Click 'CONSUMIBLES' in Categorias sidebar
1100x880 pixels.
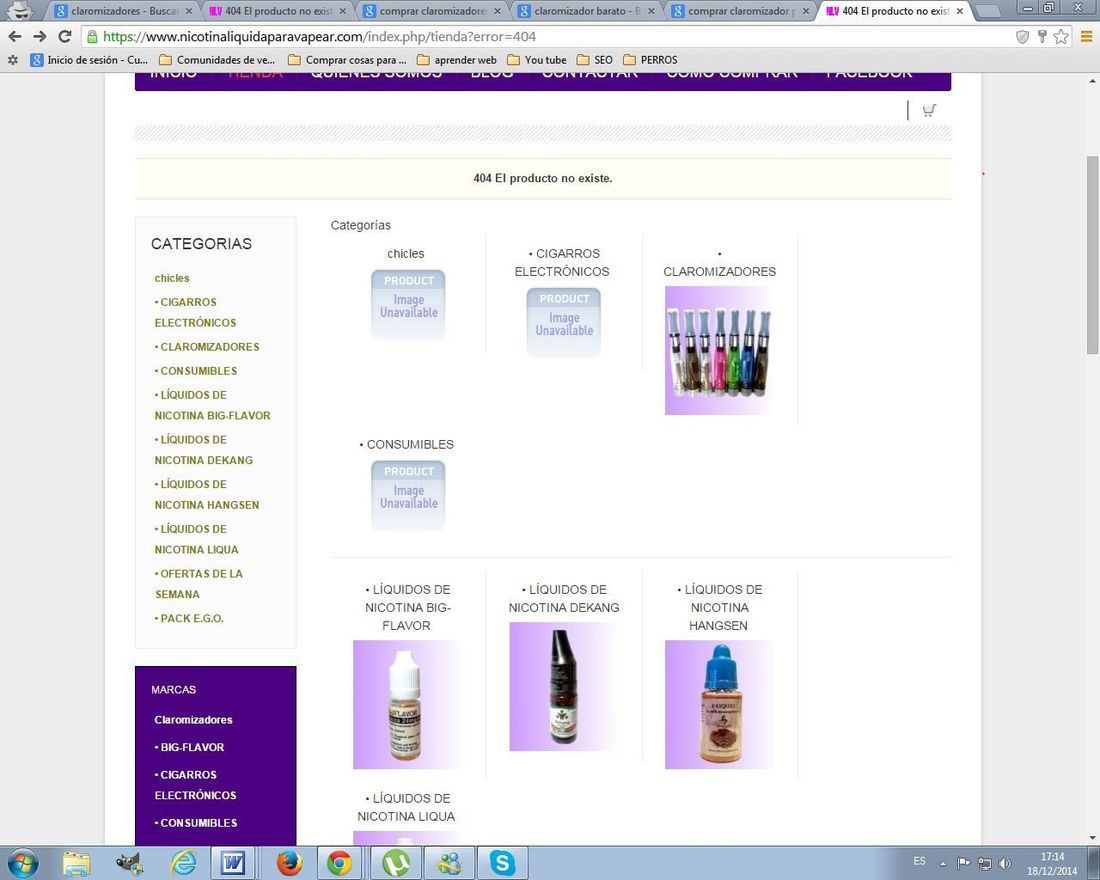tap(196, 371)
